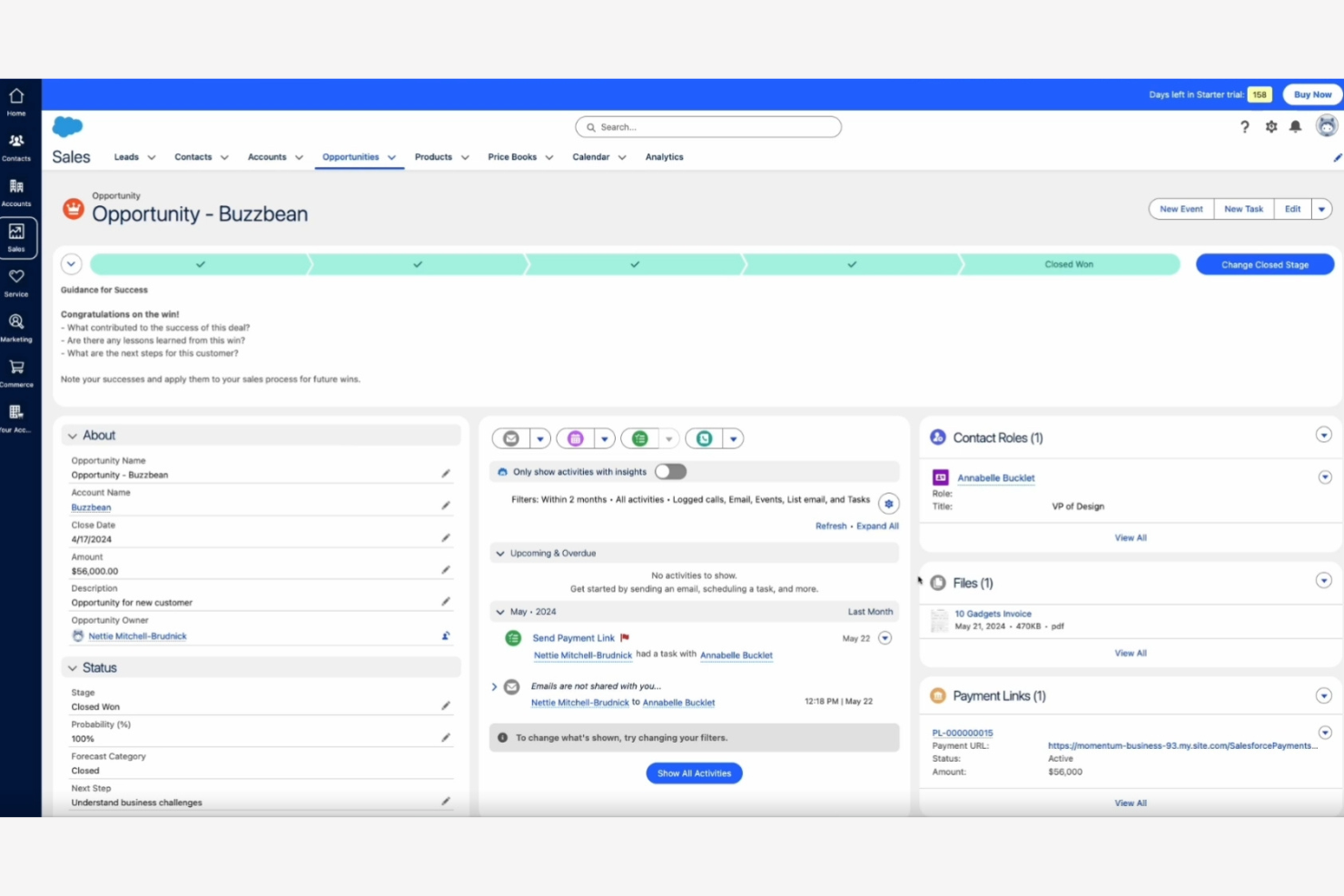Viewport: 1344px width, 896px height.
Task: Edit the Account Name pencil icon
Action: click(446, 506)
